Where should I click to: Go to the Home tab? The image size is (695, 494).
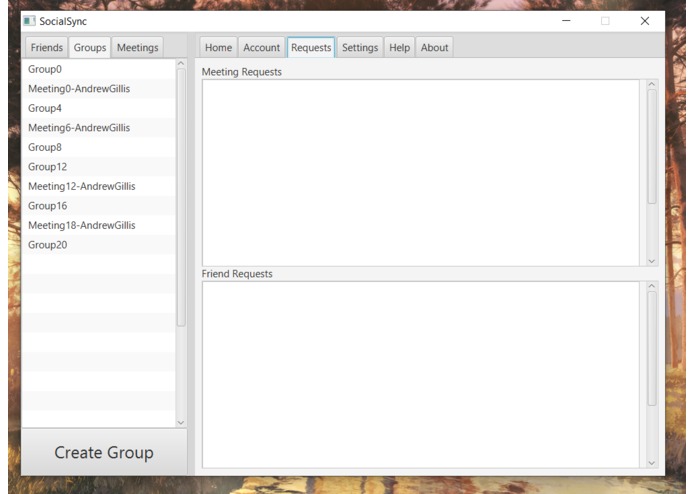point(218,47)
